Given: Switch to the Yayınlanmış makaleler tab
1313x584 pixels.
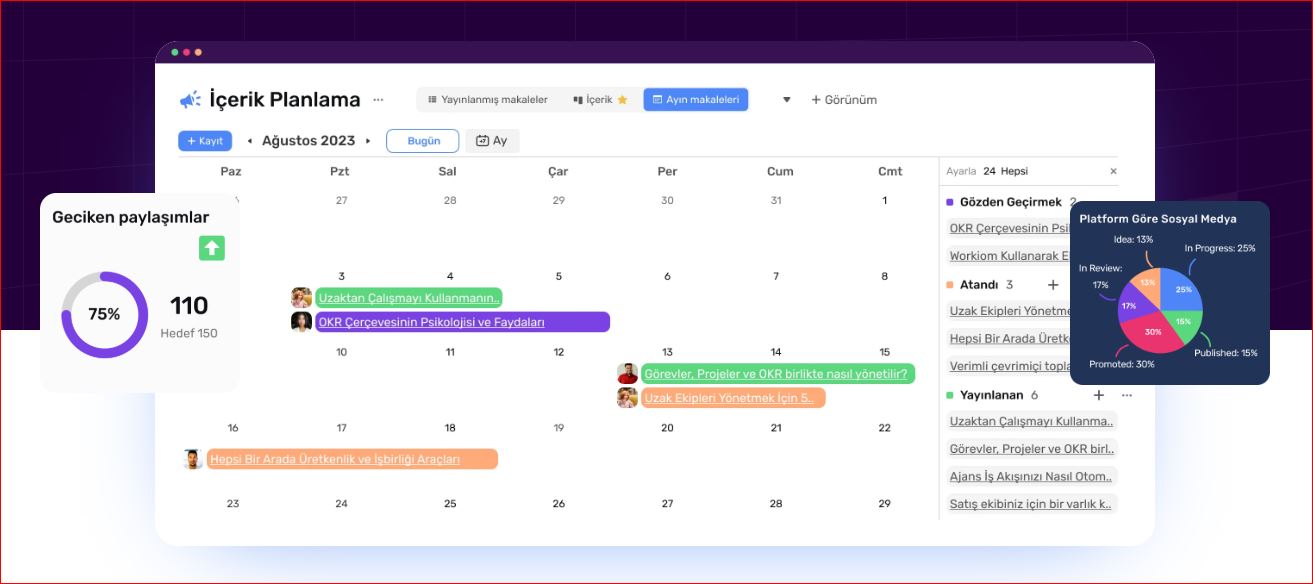Looking at the screenshot, I should click(487, 100).
